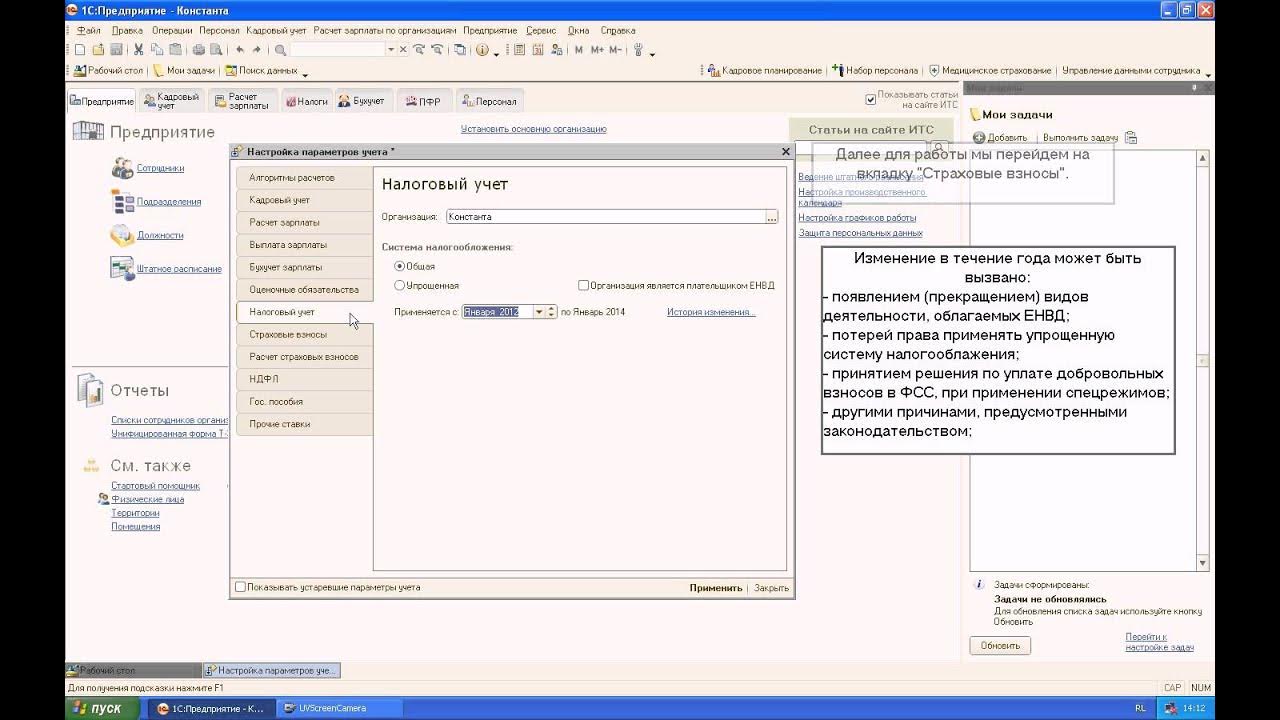Screen dimensions: 1280x720
Task: Open the Алгоритмы расчетов tab
Action: click(304, 177)
